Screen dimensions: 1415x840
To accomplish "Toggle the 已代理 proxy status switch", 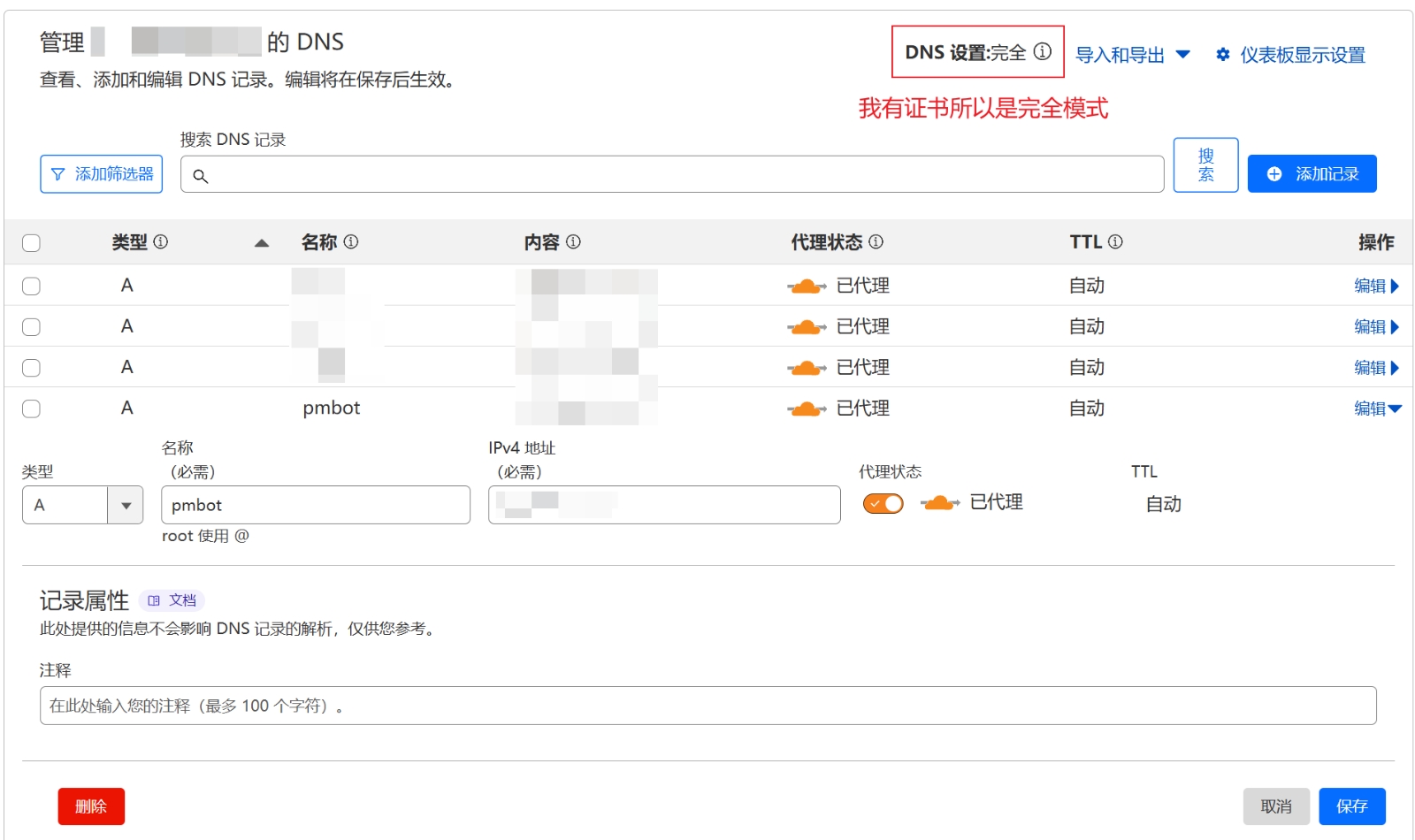I will pos(883,503).
